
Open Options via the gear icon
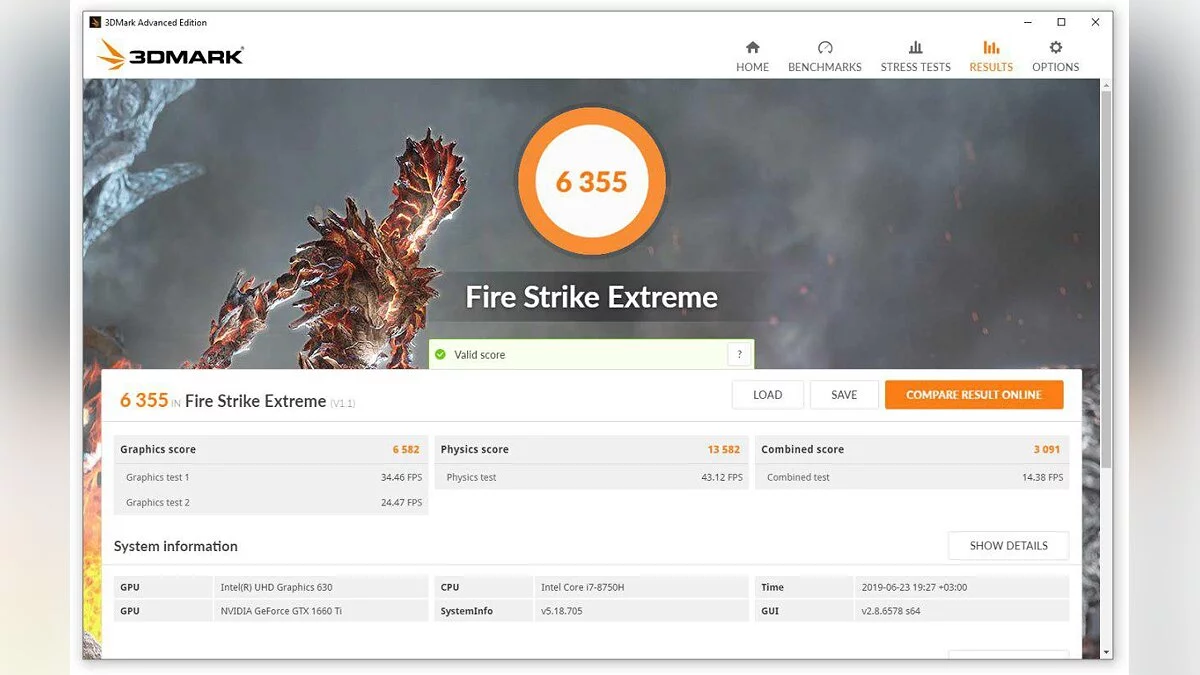pos(1055,47)
